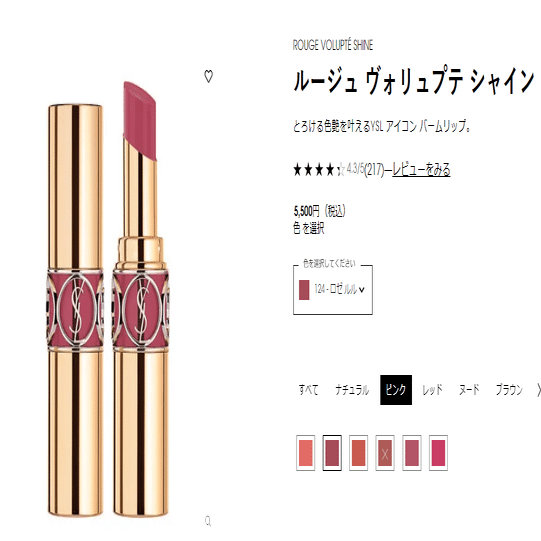
Task: Click dropdown chevron beside ロゼルル
Action: tap(362, 290)
